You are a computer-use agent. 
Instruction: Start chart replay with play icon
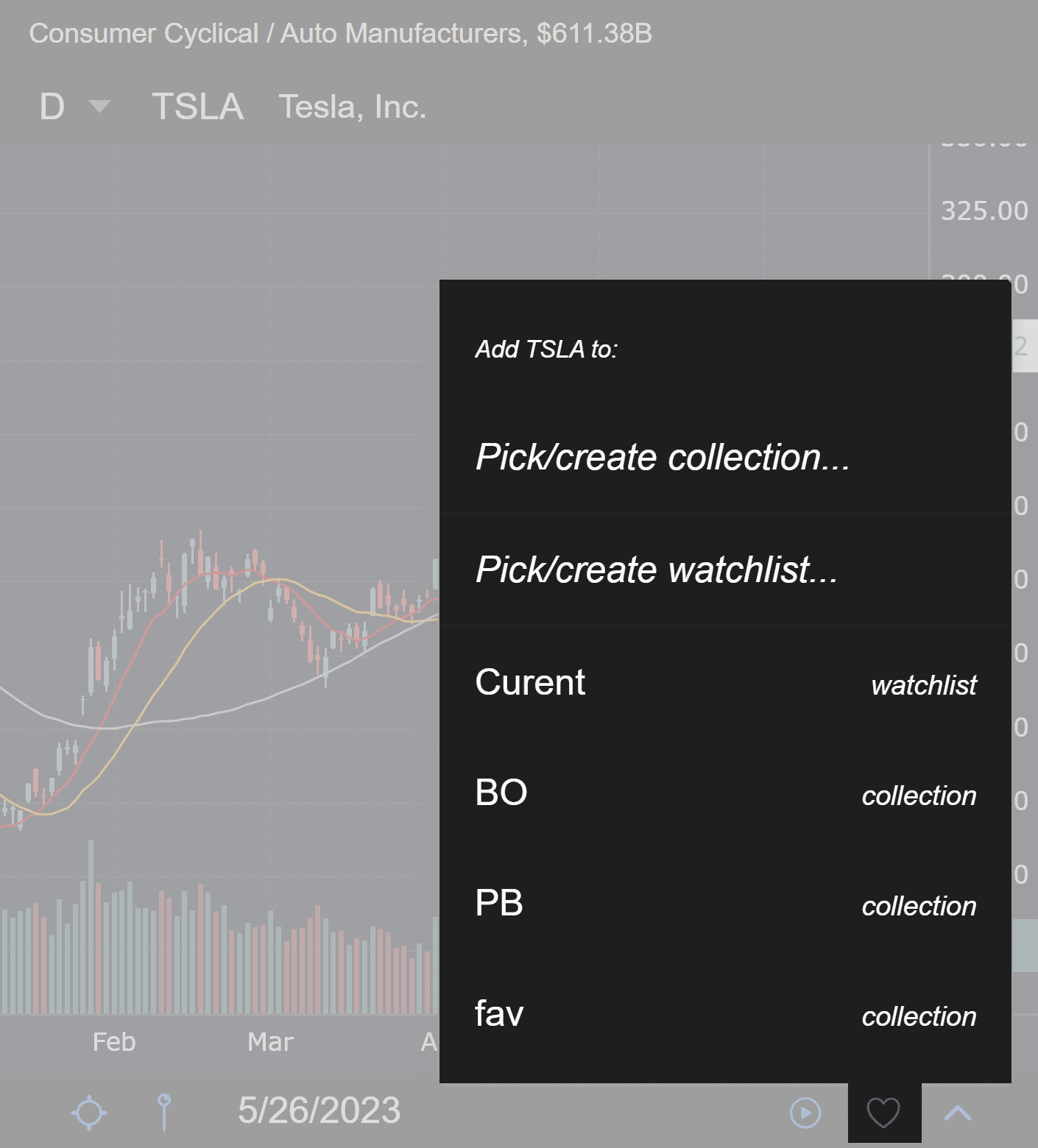(x=805, y=1113)
